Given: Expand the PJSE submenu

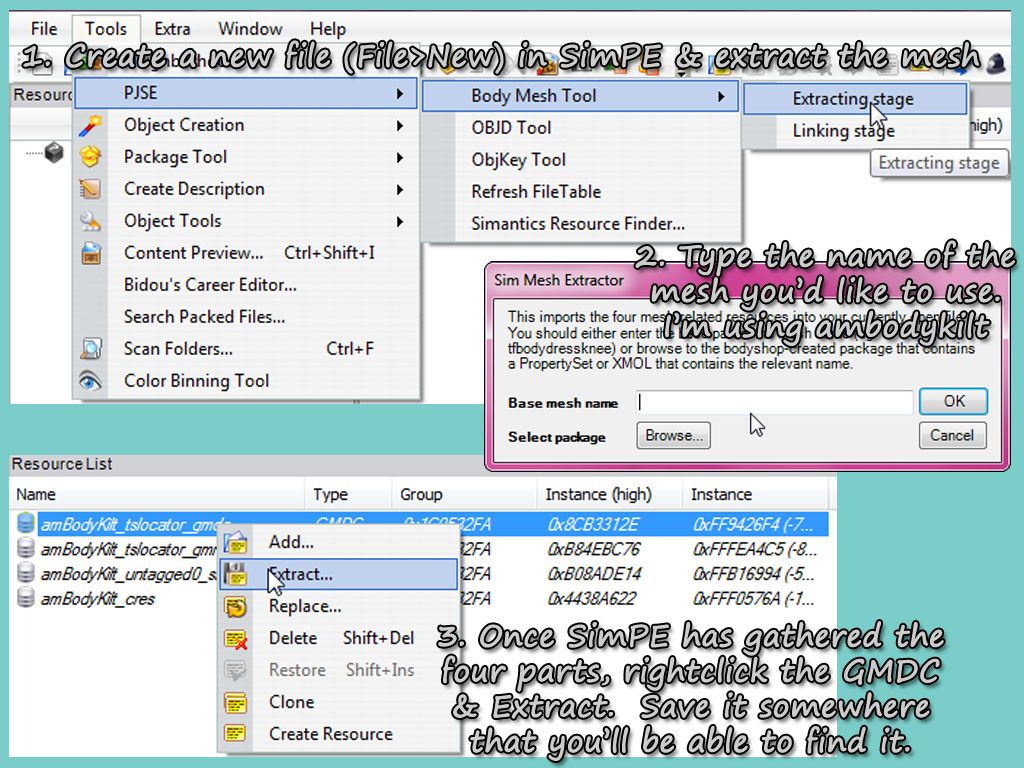Looking at the screenshot, I should tap(246, 93).
